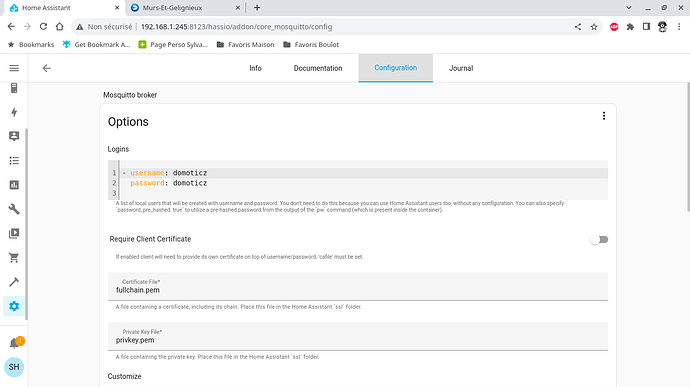The height and width of the screenshot is (387, 690).
Task: Go to the browser home page
Action: (59, 27)
